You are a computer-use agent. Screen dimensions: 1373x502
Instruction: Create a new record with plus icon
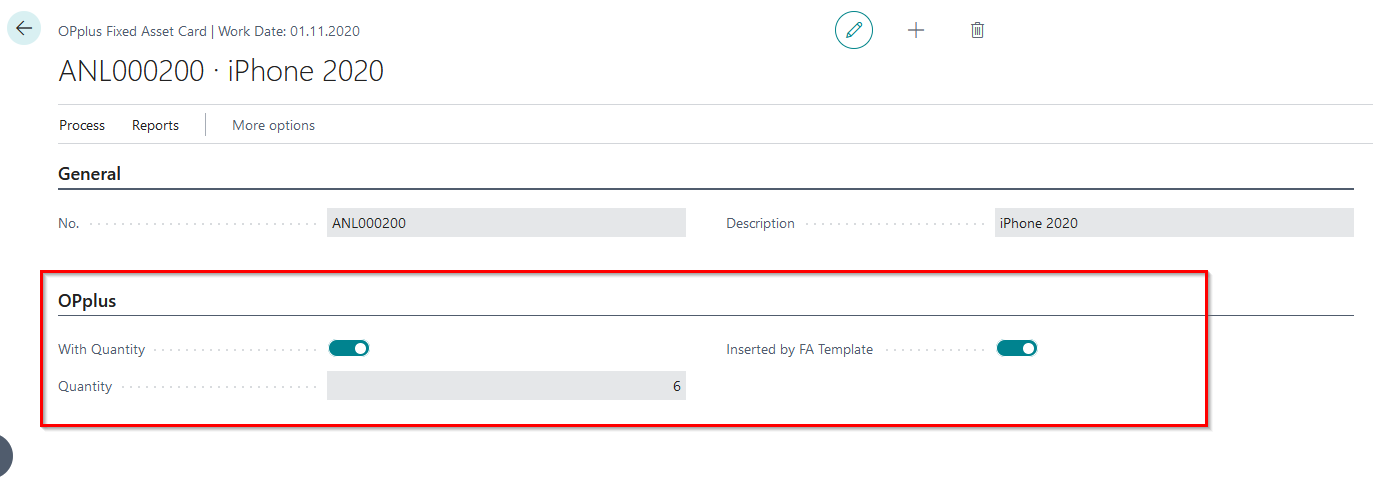click(916, 30)
